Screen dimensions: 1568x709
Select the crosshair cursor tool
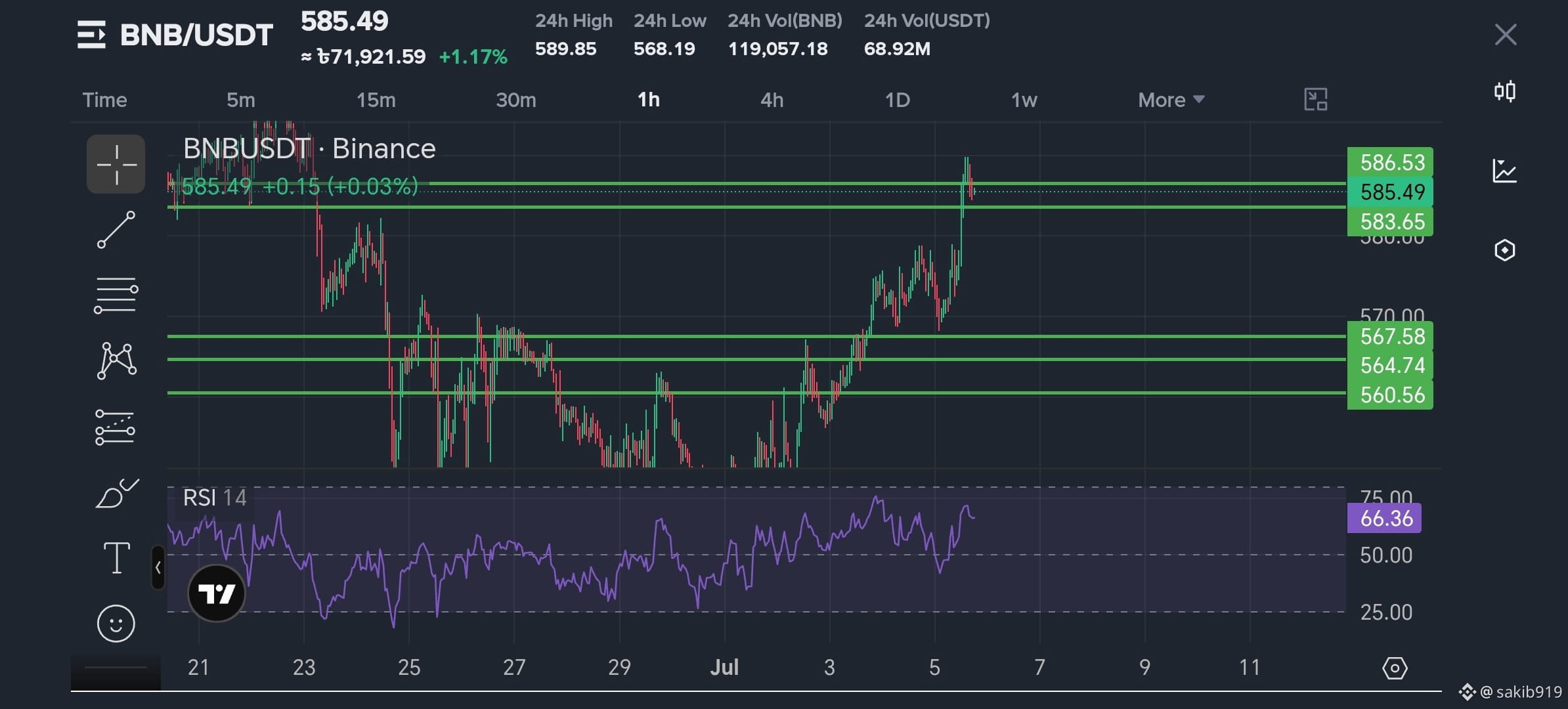click(116, 164)
